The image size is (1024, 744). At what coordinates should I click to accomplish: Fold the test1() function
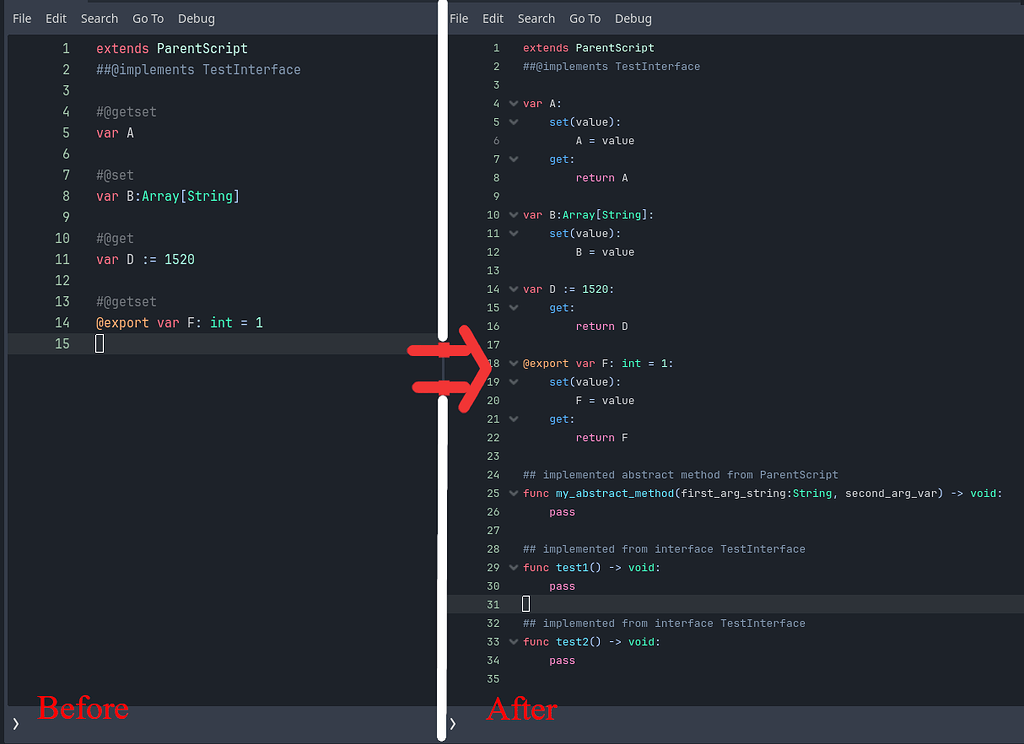tap(512, 567)
